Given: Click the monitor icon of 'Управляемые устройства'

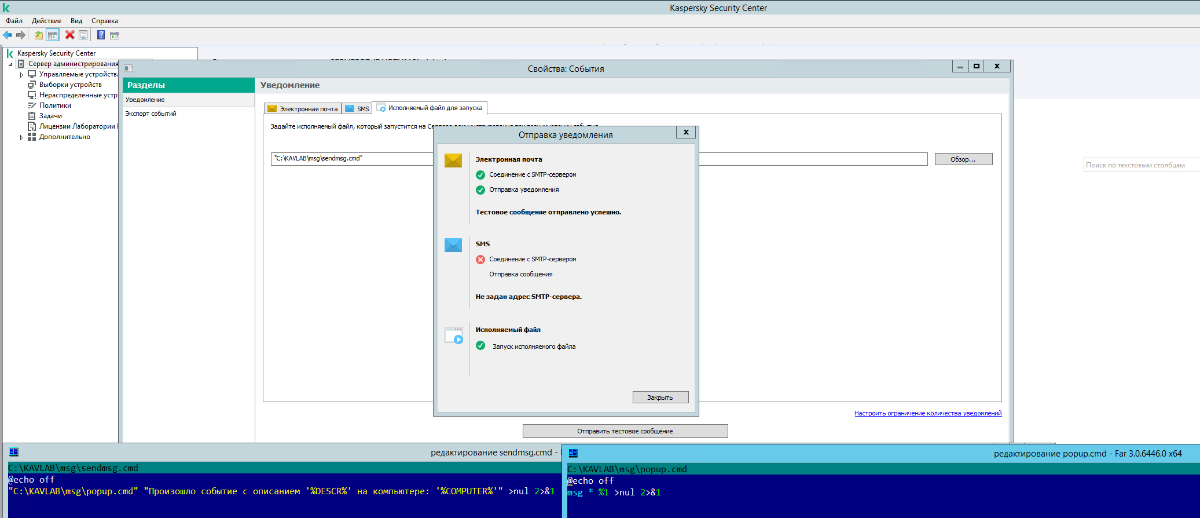Looking at the screenshot, I should point(33,75).
